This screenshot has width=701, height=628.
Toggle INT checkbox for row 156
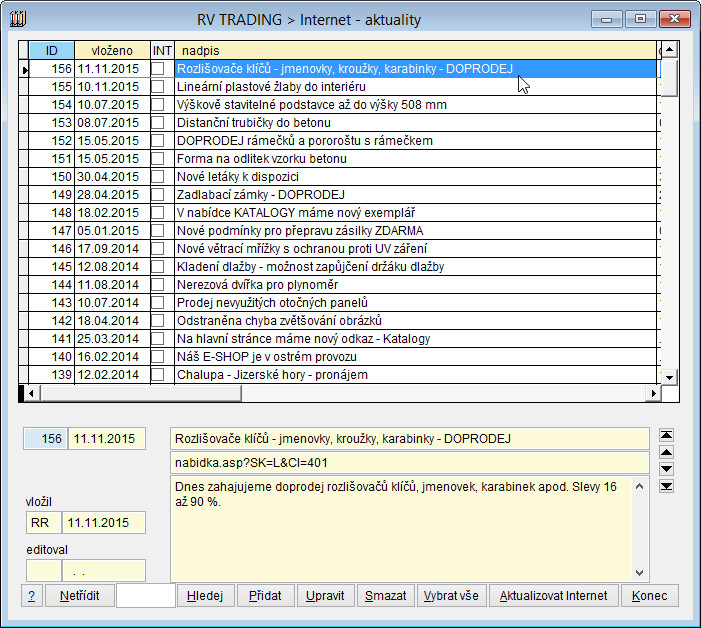157,68
